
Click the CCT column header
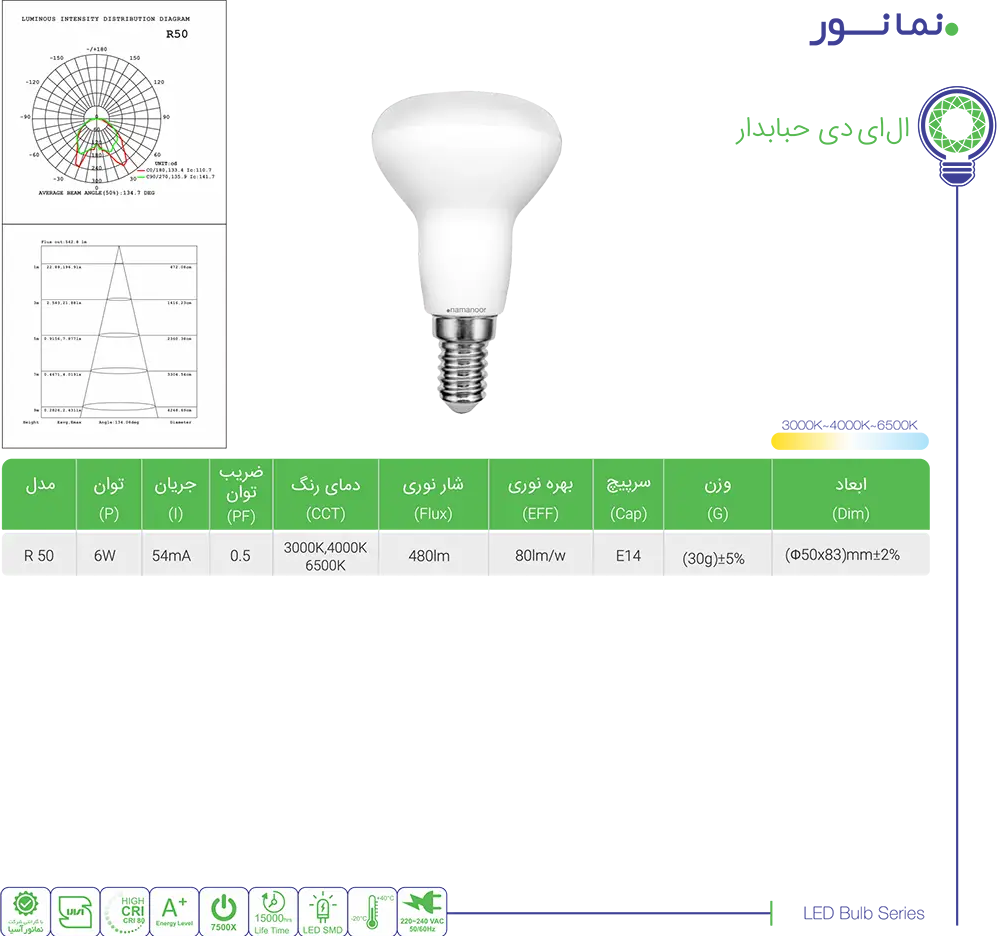coord(325,497)
